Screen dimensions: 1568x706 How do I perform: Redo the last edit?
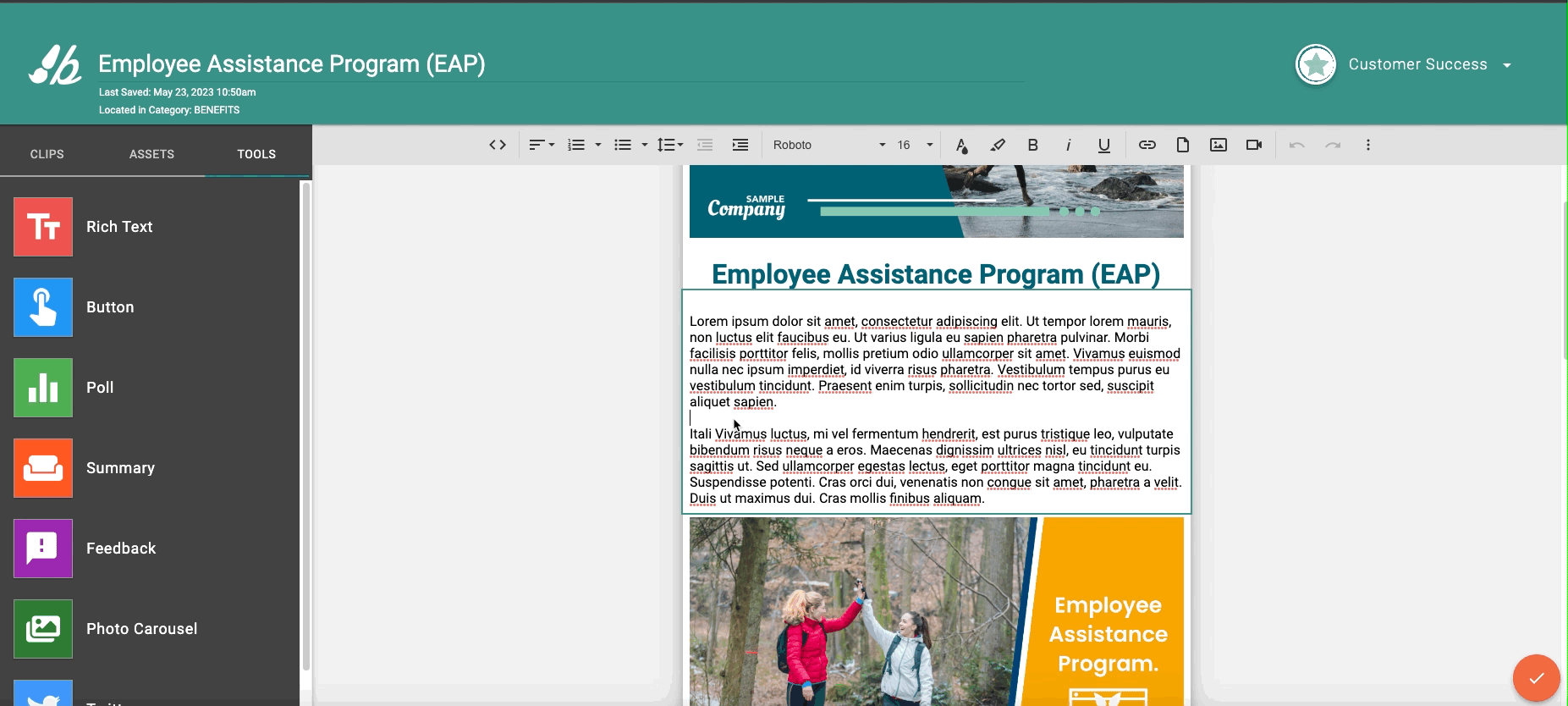click(x=1333, y=145)
